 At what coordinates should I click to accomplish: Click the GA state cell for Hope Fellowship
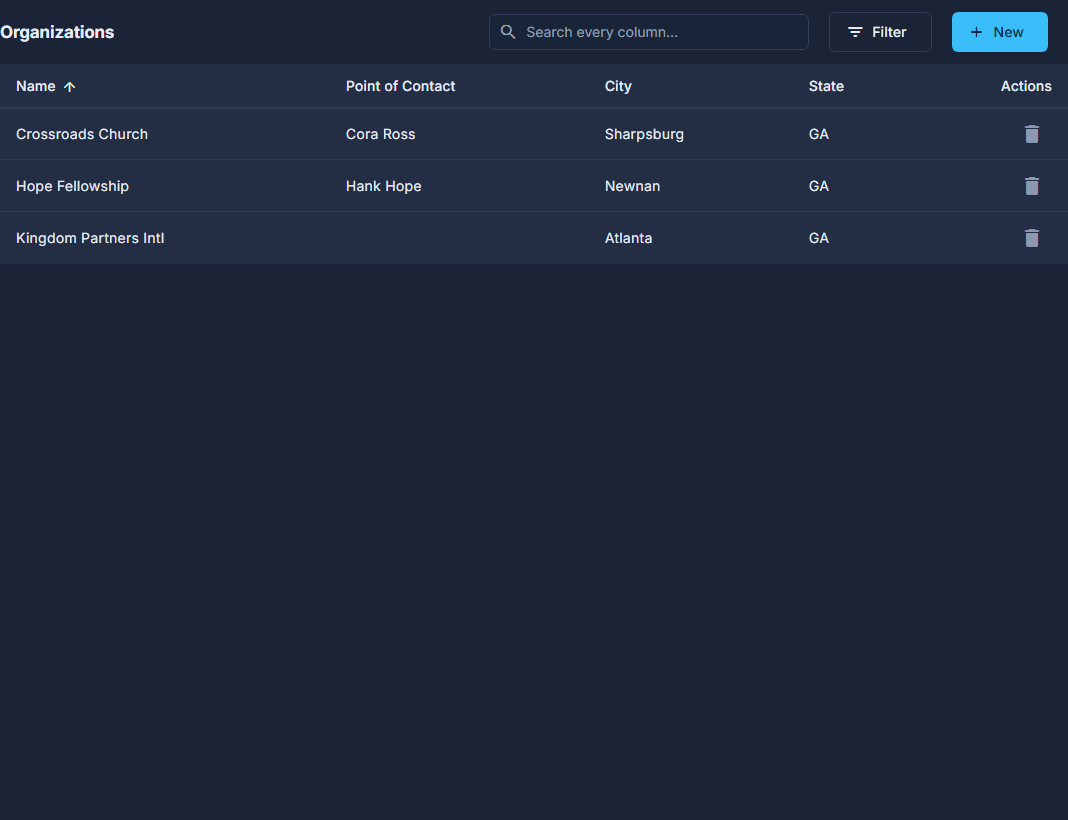(819, 186)
